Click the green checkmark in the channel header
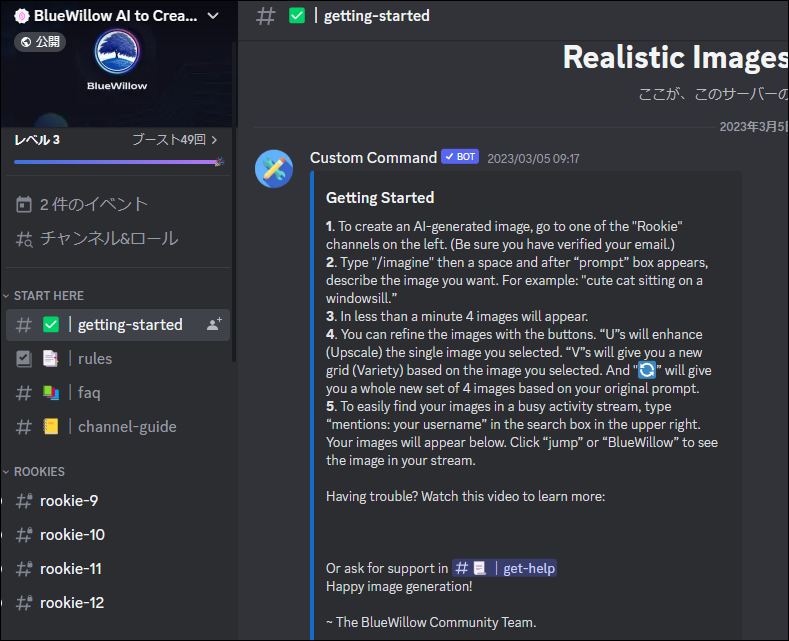This screenshot has width=789, height=641. [x=297, y=16]
